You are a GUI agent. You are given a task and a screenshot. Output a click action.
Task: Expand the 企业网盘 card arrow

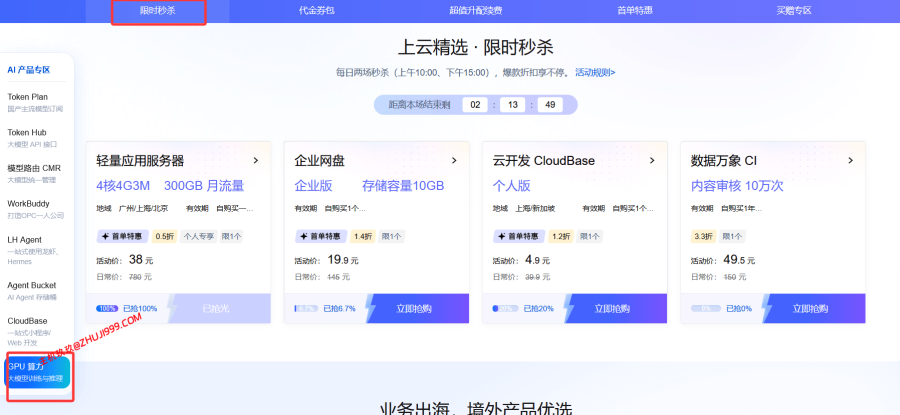[454, 161]
